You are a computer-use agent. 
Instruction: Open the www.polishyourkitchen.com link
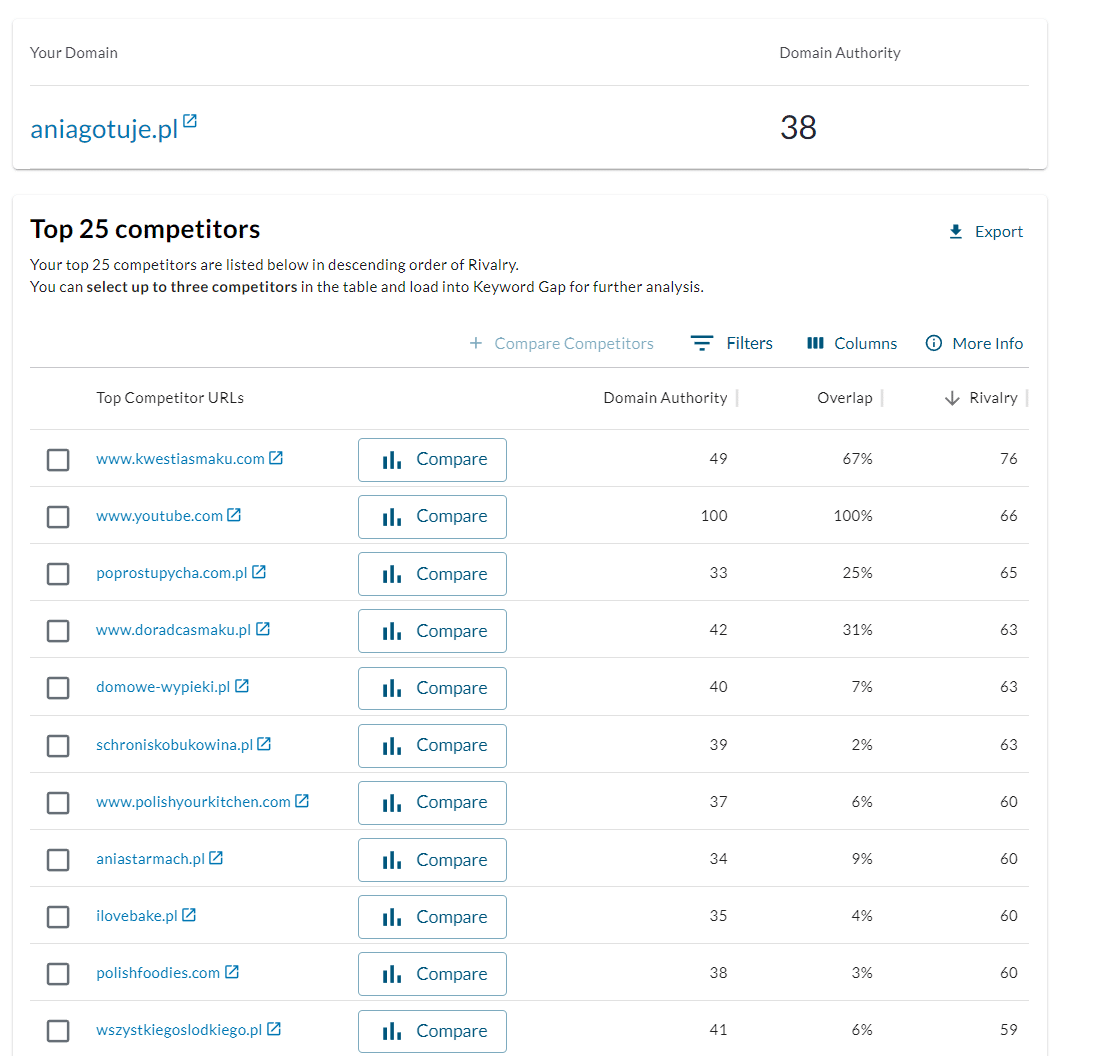(194, 802)
